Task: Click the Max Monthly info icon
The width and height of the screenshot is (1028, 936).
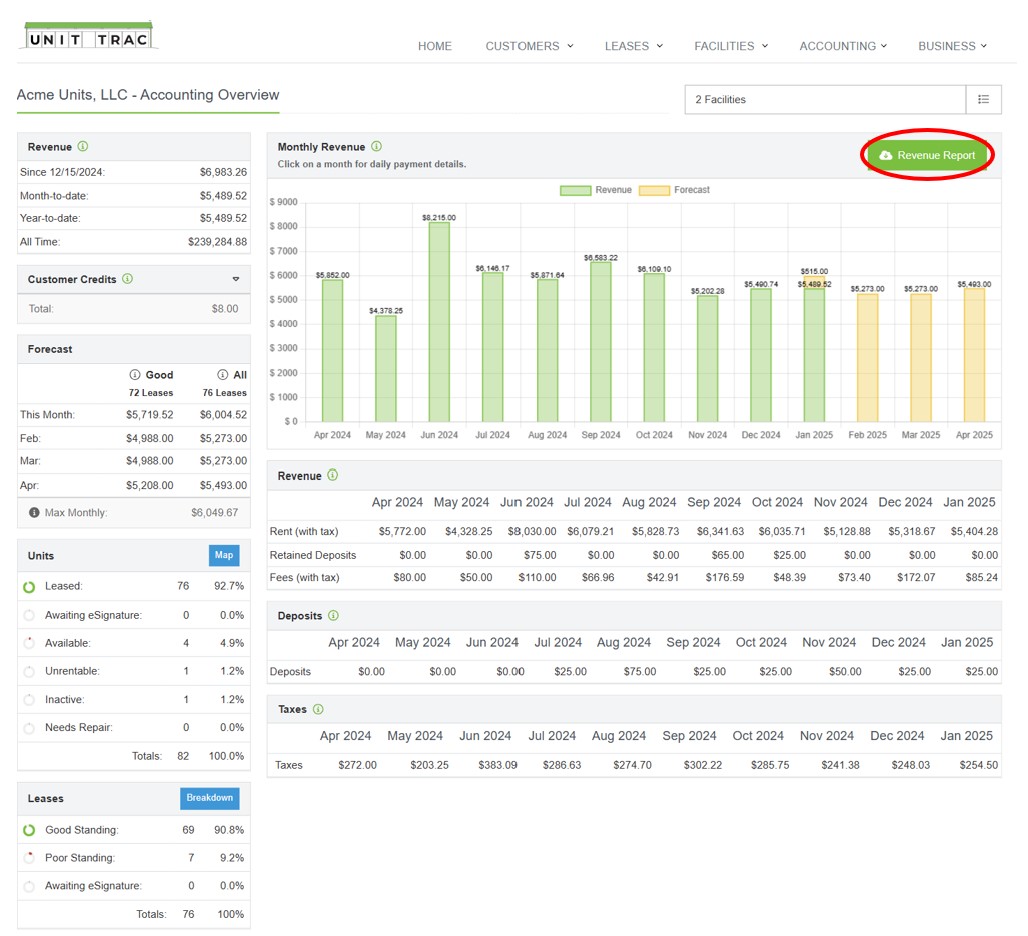Action: 35,512
